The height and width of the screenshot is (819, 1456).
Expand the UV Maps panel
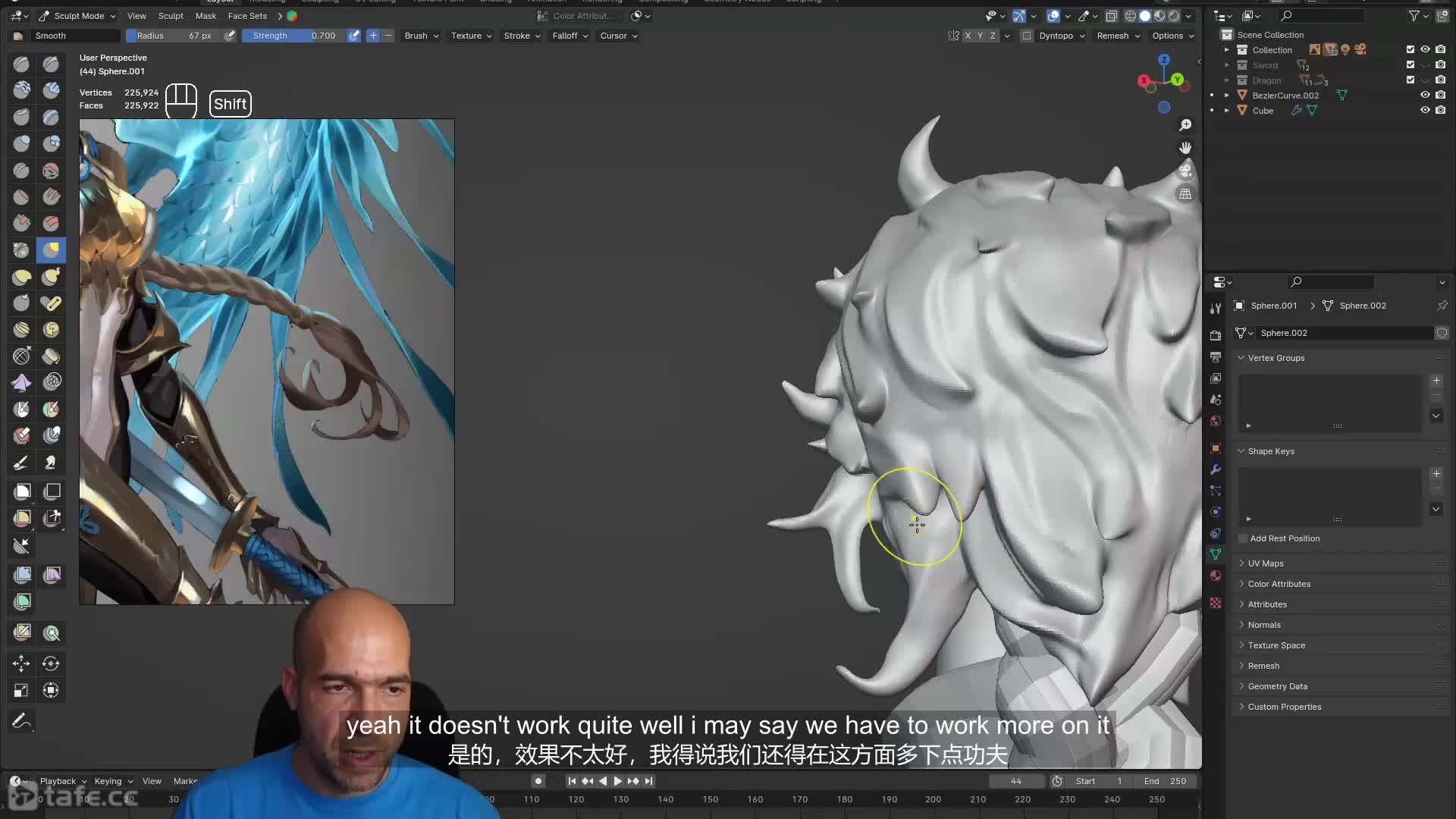[x=1265, y=563]
